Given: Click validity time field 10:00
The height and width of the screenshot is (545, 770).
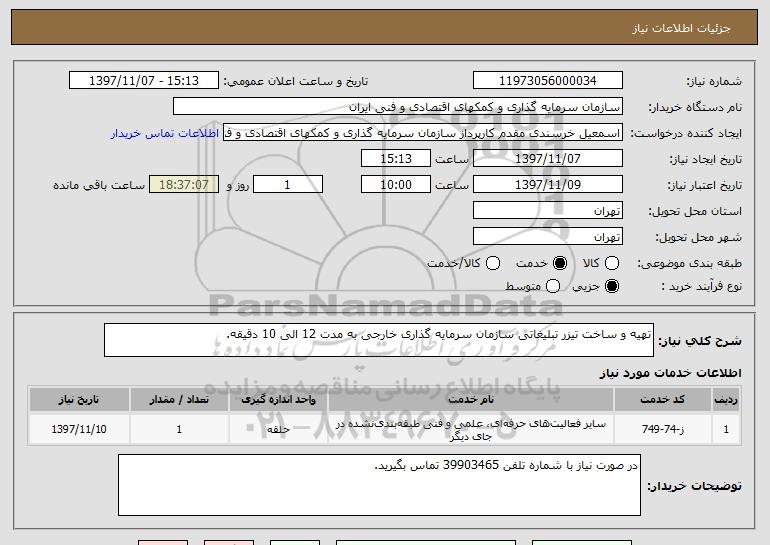Looking at the screenshot, I should (x=396, y=185).
